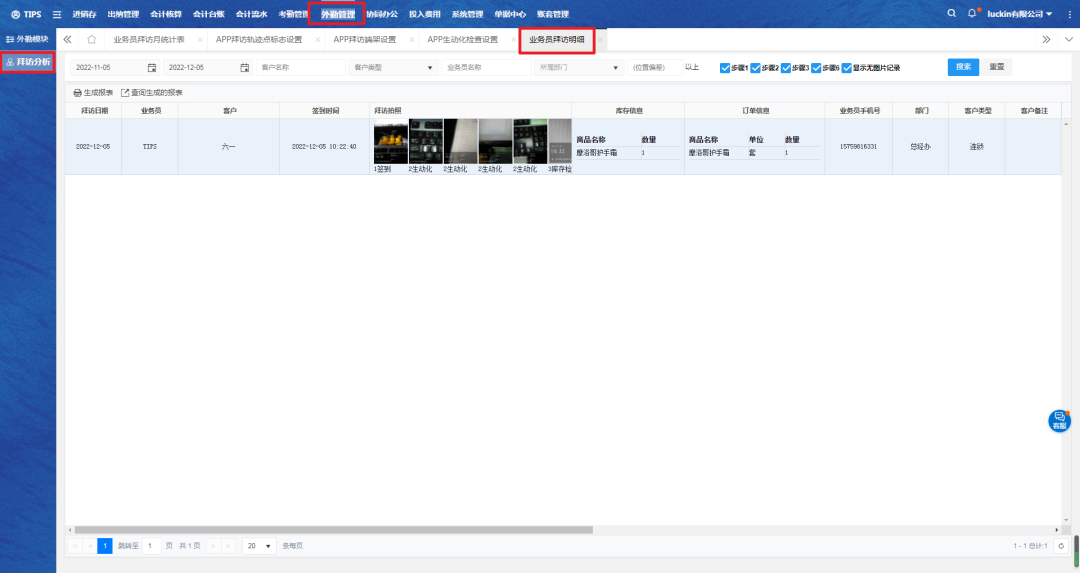
Task: Open calendar picker for start date 2022-11-05
Action: 152,68
